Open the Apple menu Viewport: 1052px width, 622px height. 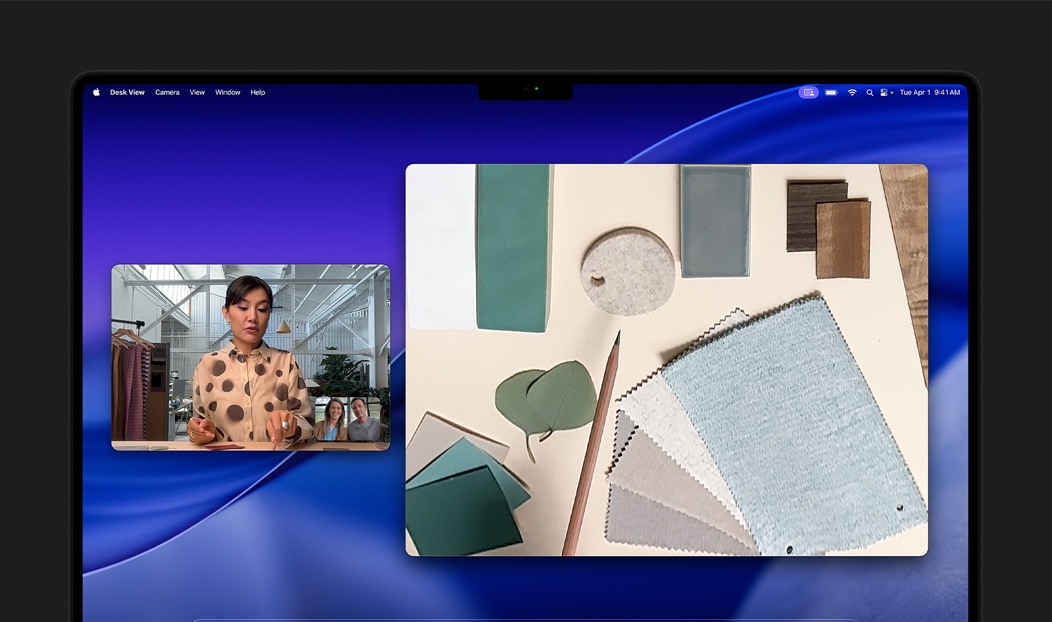coord(95,92)
